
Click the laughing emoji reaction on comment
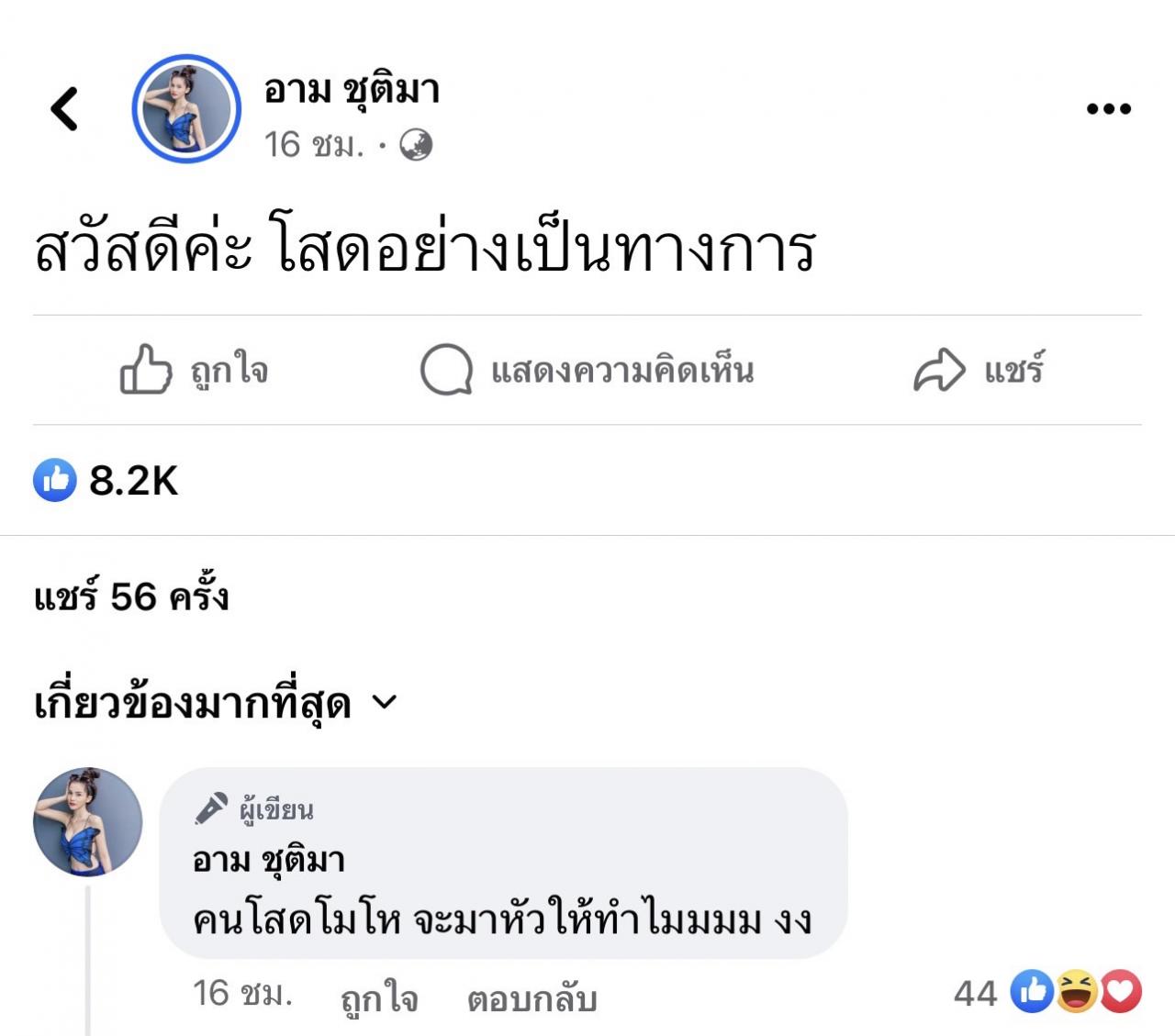1077,992
